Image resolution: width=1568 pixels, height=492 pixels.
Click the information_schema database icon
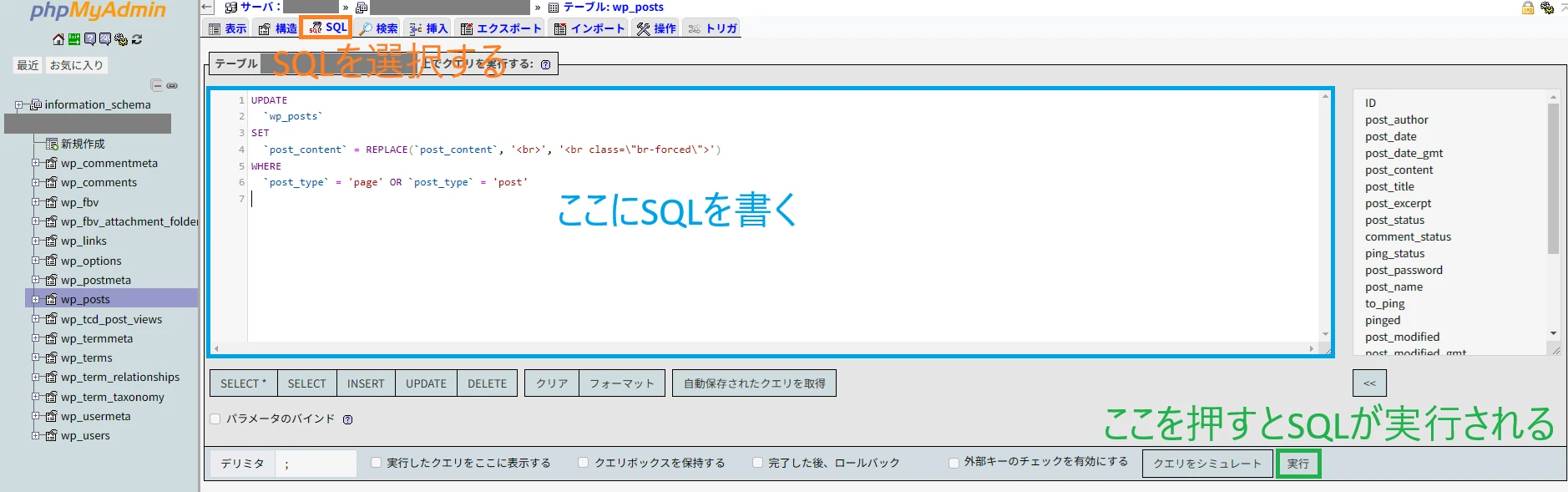pyautogui.click(x=36, y=104)
